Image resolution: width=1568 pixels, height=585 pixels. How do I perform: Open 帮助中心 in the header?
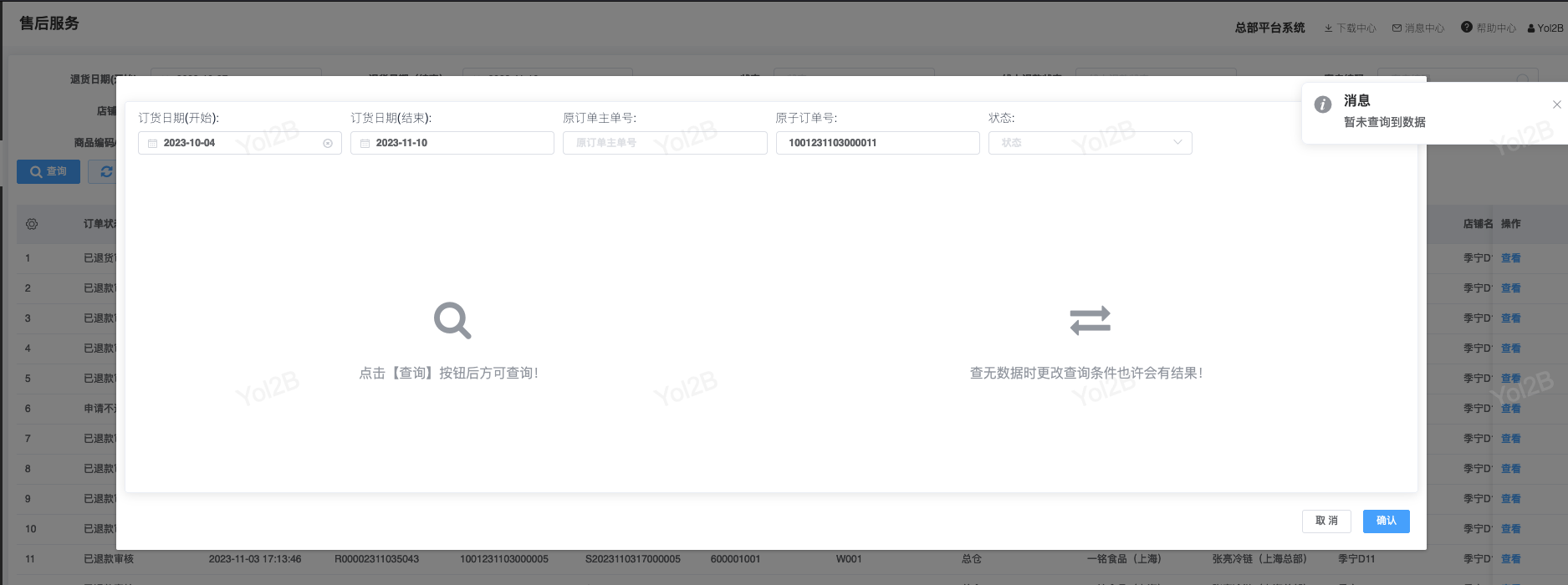click(1489, 28)
